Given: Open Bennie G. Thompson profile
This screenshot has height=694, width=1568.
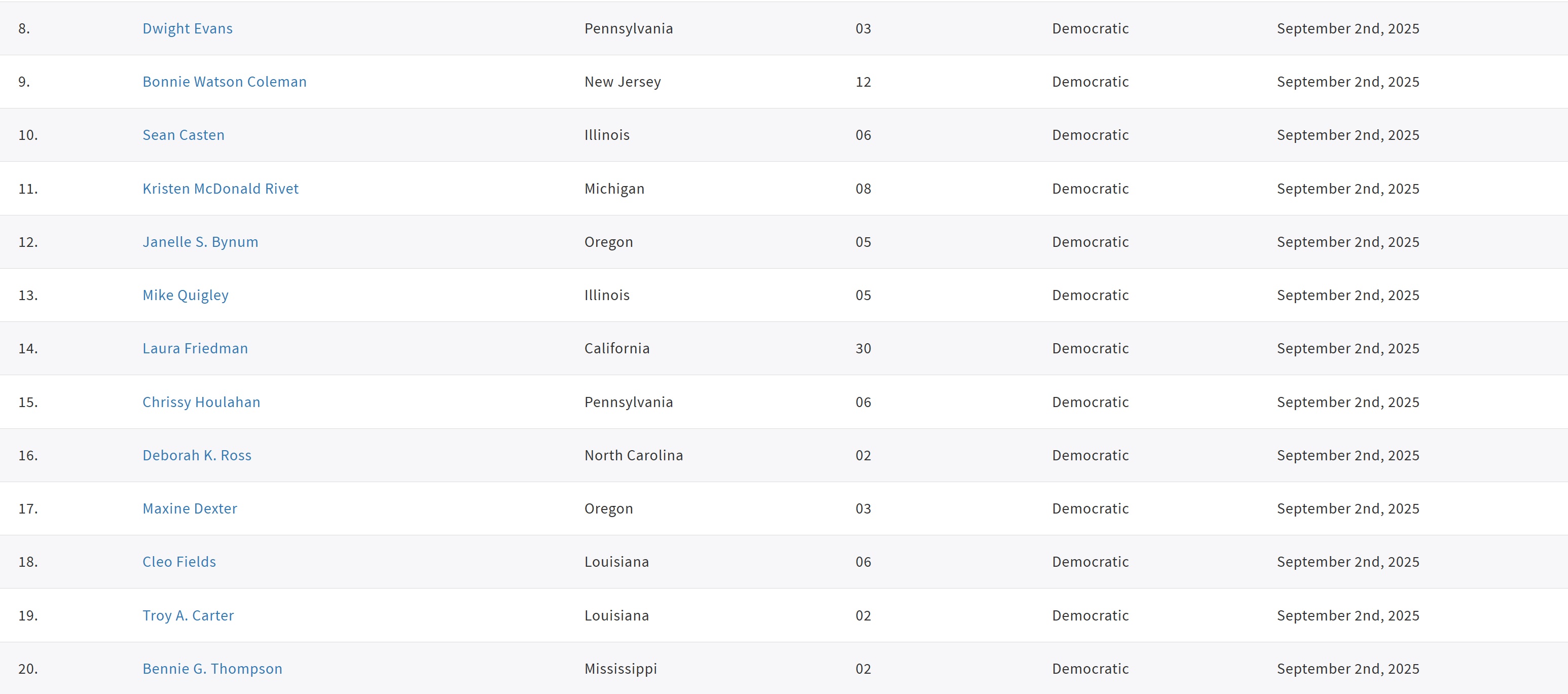Looking at the screenshot, I should click(x=212, y=669).
